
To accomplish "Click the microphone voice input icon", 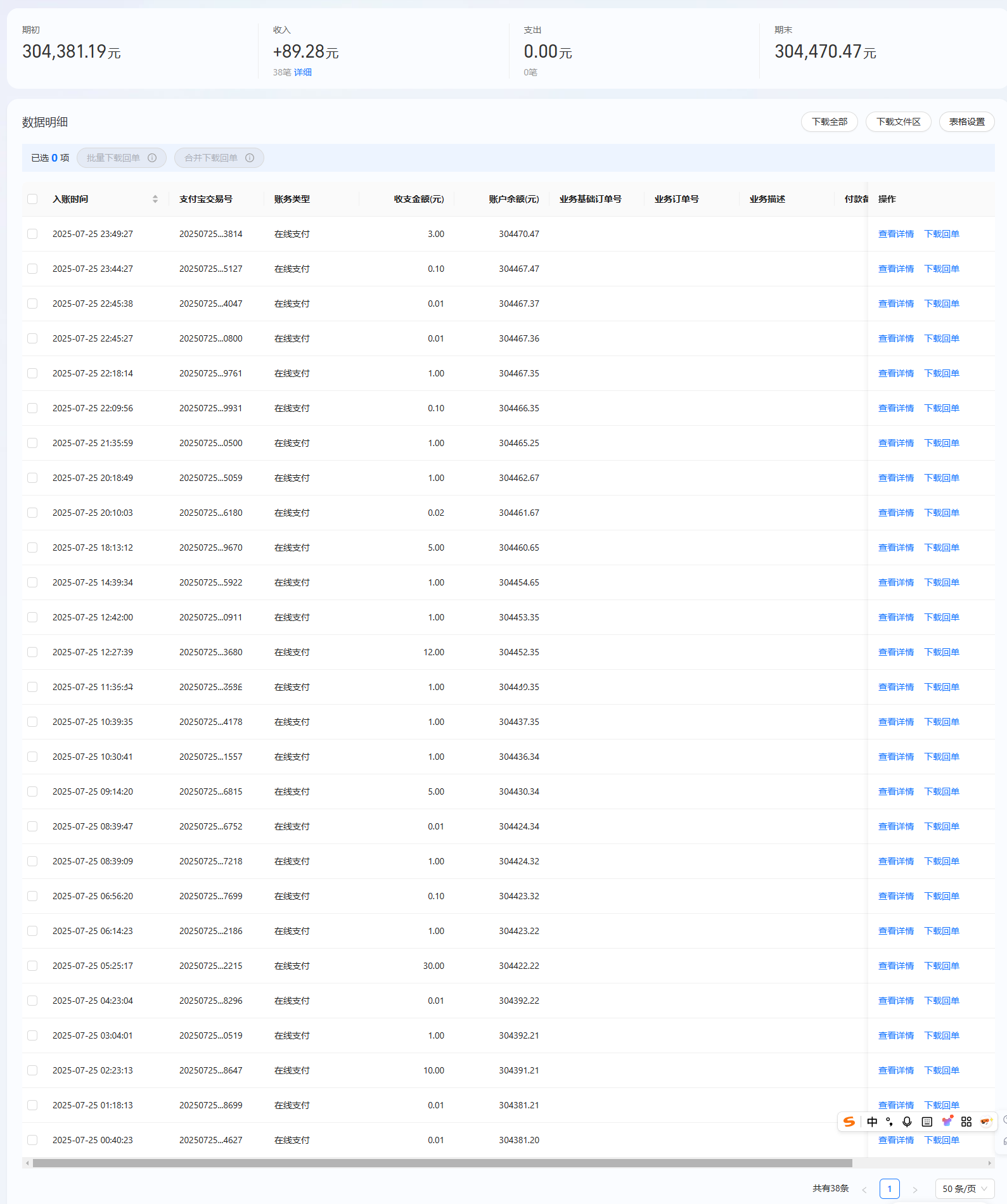I will pyautogui.click(x=907, y=1122).
